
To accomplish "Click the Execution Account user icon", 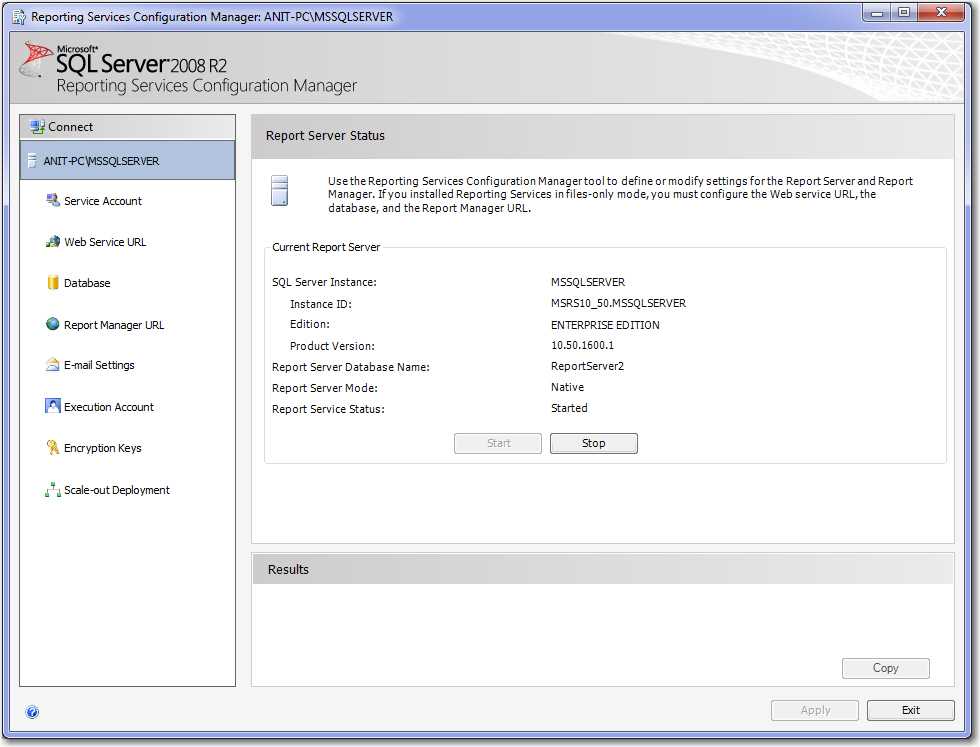I will (x=53, y=407).
